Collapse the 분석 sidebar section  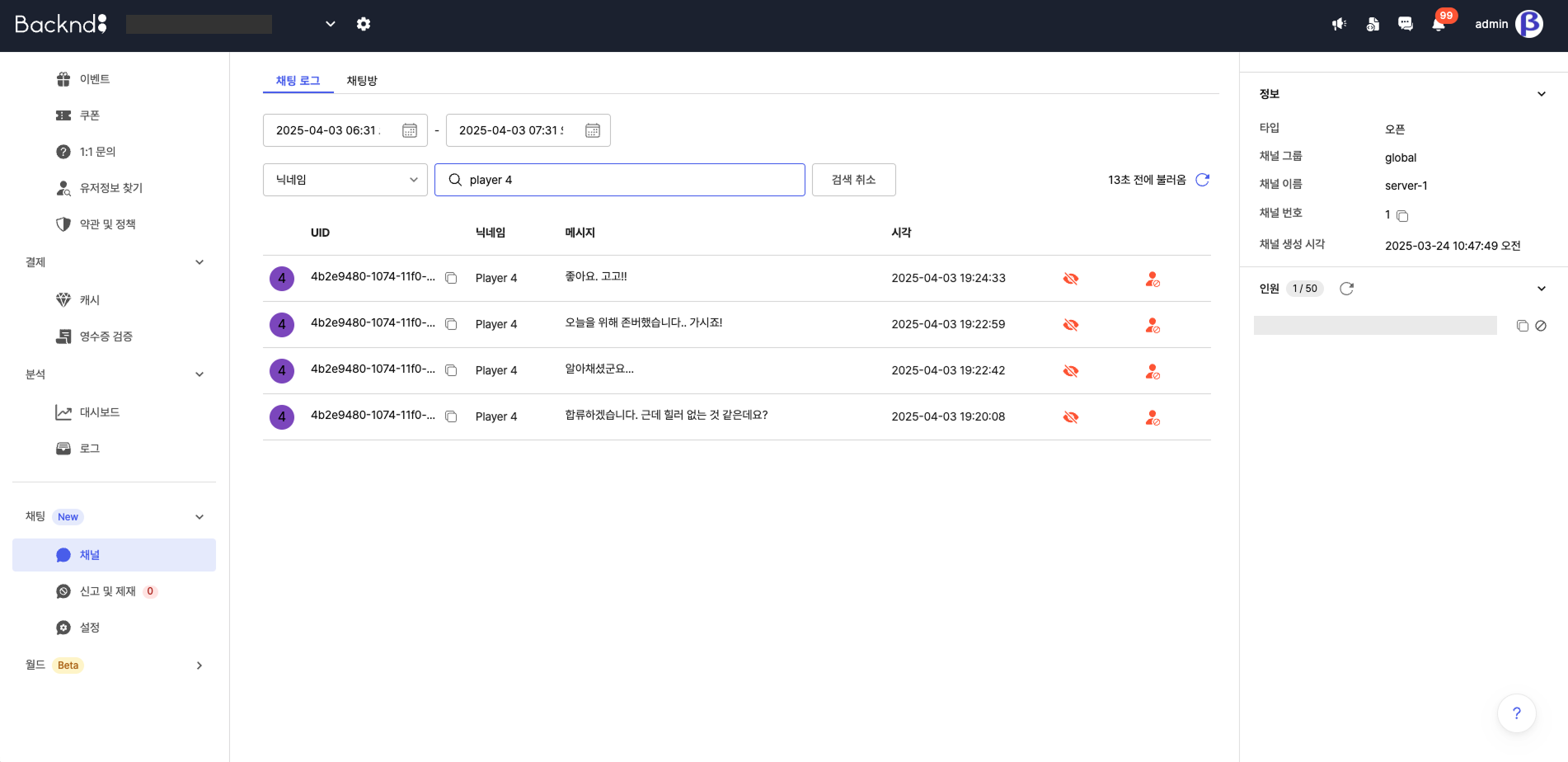coord(200,374)
